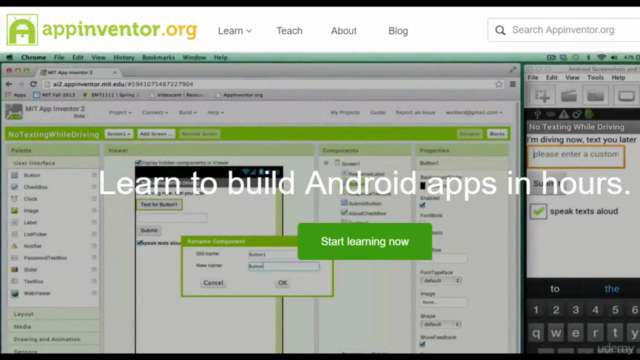Click the Button palette icon
Image resolution: width=640 pixels, height=360 pixels.
click(15, 175)
